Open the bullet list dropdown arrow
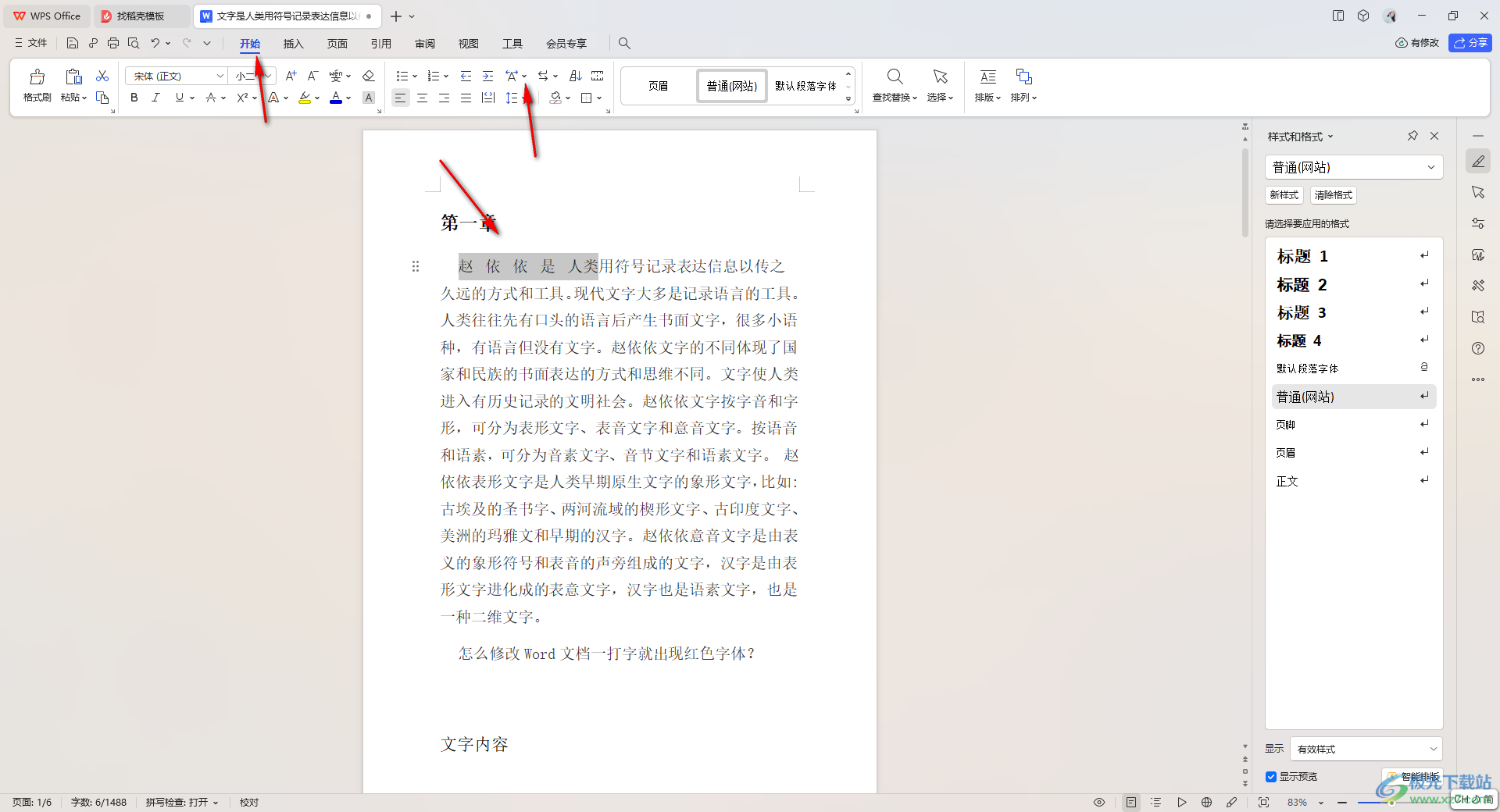Image resolution: width=1500 pixels, height=812 pixels. coord(415,77)
